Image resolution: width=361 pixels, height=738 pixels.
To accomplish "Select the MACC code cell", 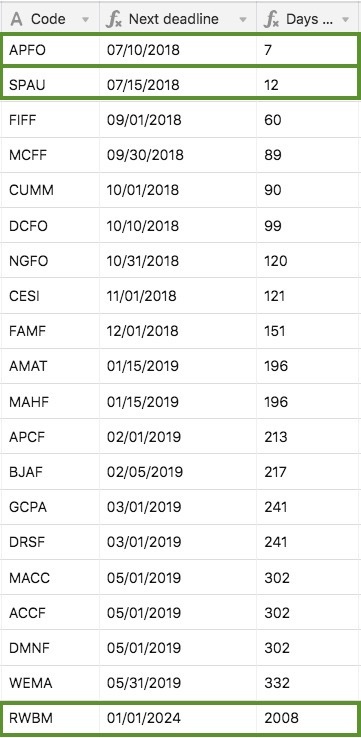I will pos(50,578).
